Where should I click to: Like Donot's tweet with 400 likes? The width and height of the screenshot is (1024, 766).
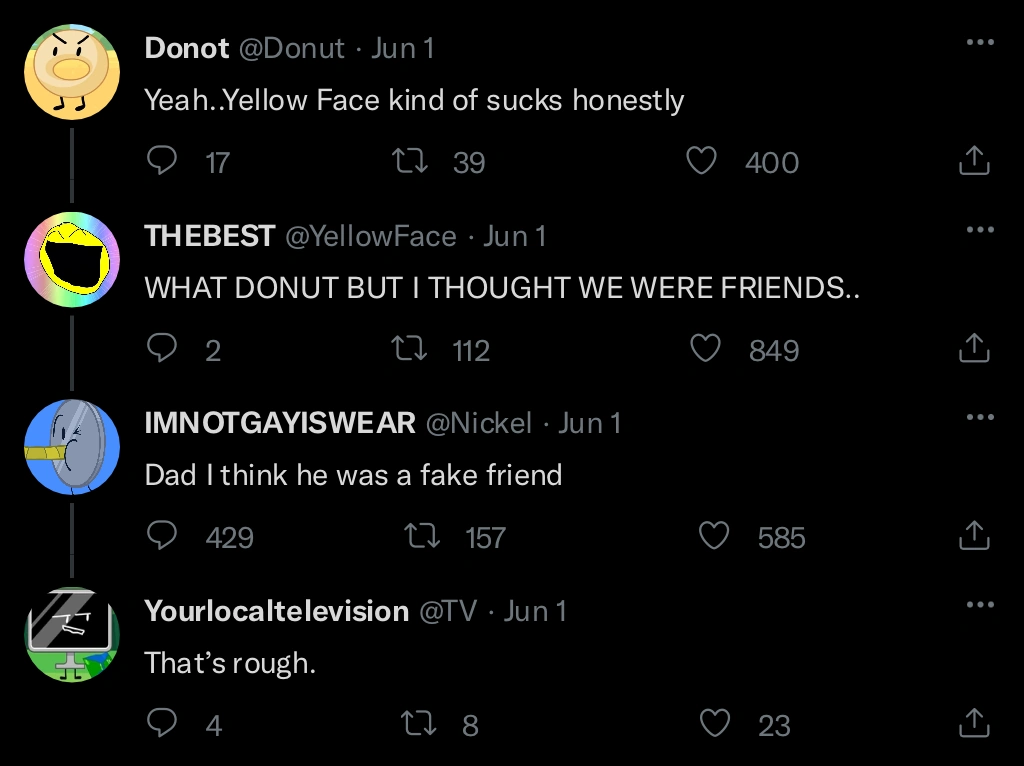702,161
